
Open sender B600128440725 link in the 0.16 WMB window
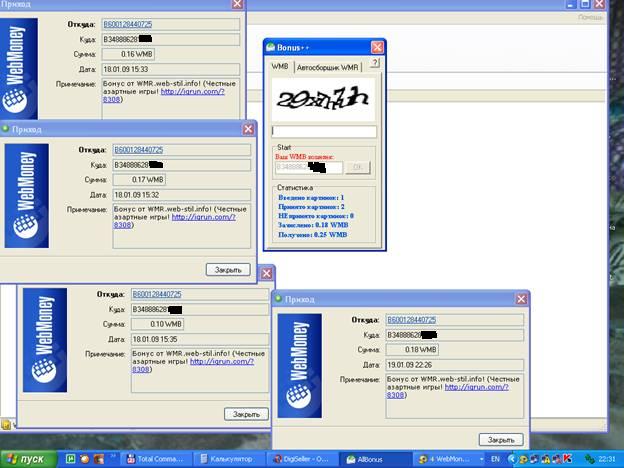point(128,24)
